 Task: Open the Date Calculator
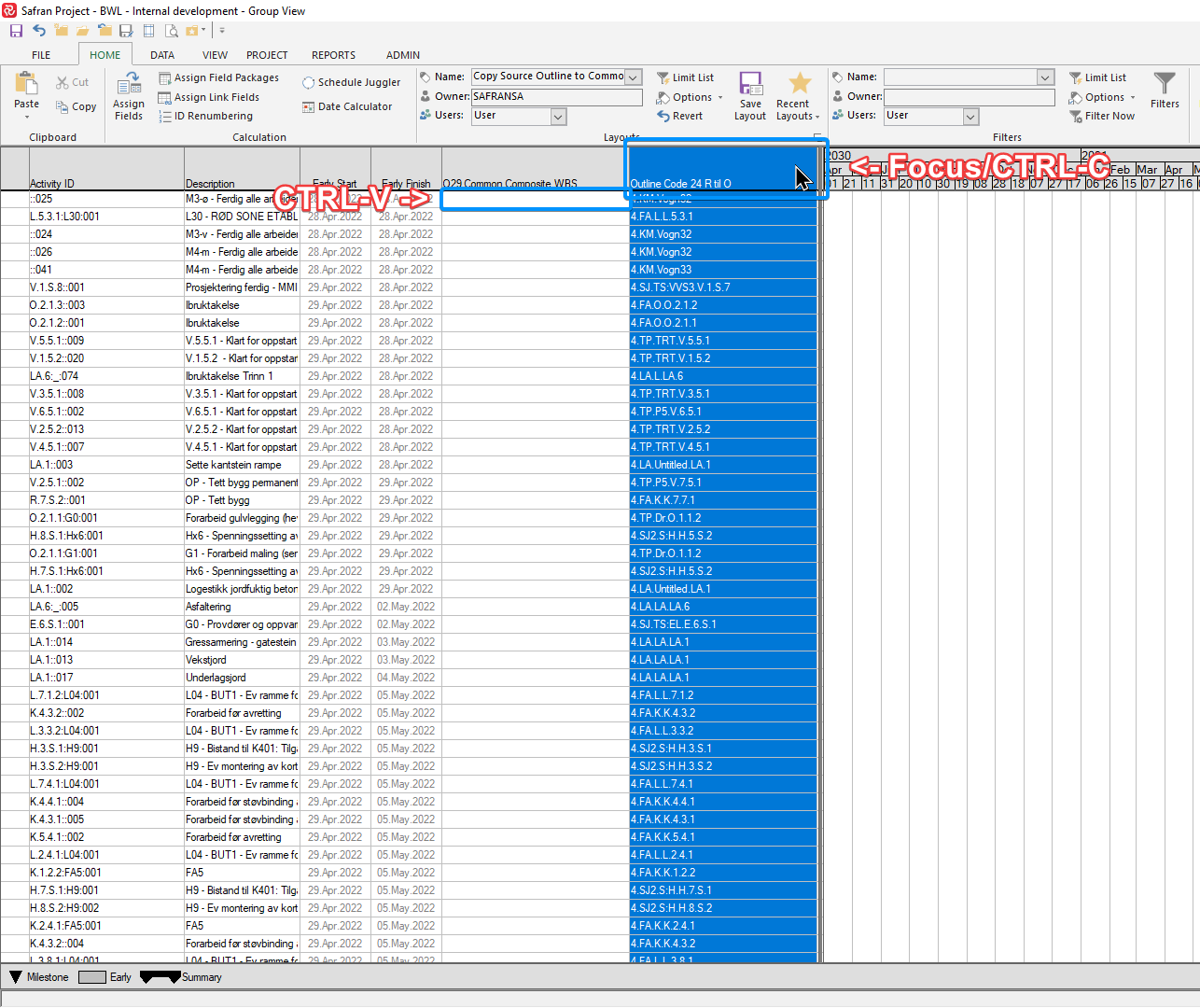coord(347,106)
